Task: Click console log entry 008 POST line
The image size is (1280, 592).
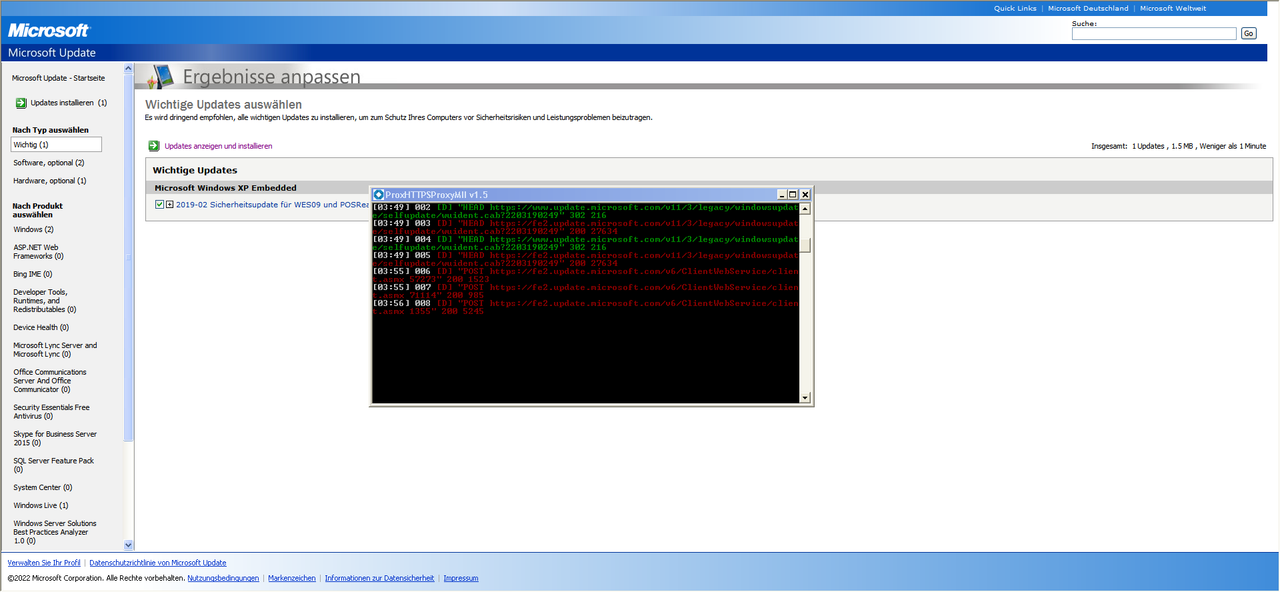Action: click(x=586, y=307)
